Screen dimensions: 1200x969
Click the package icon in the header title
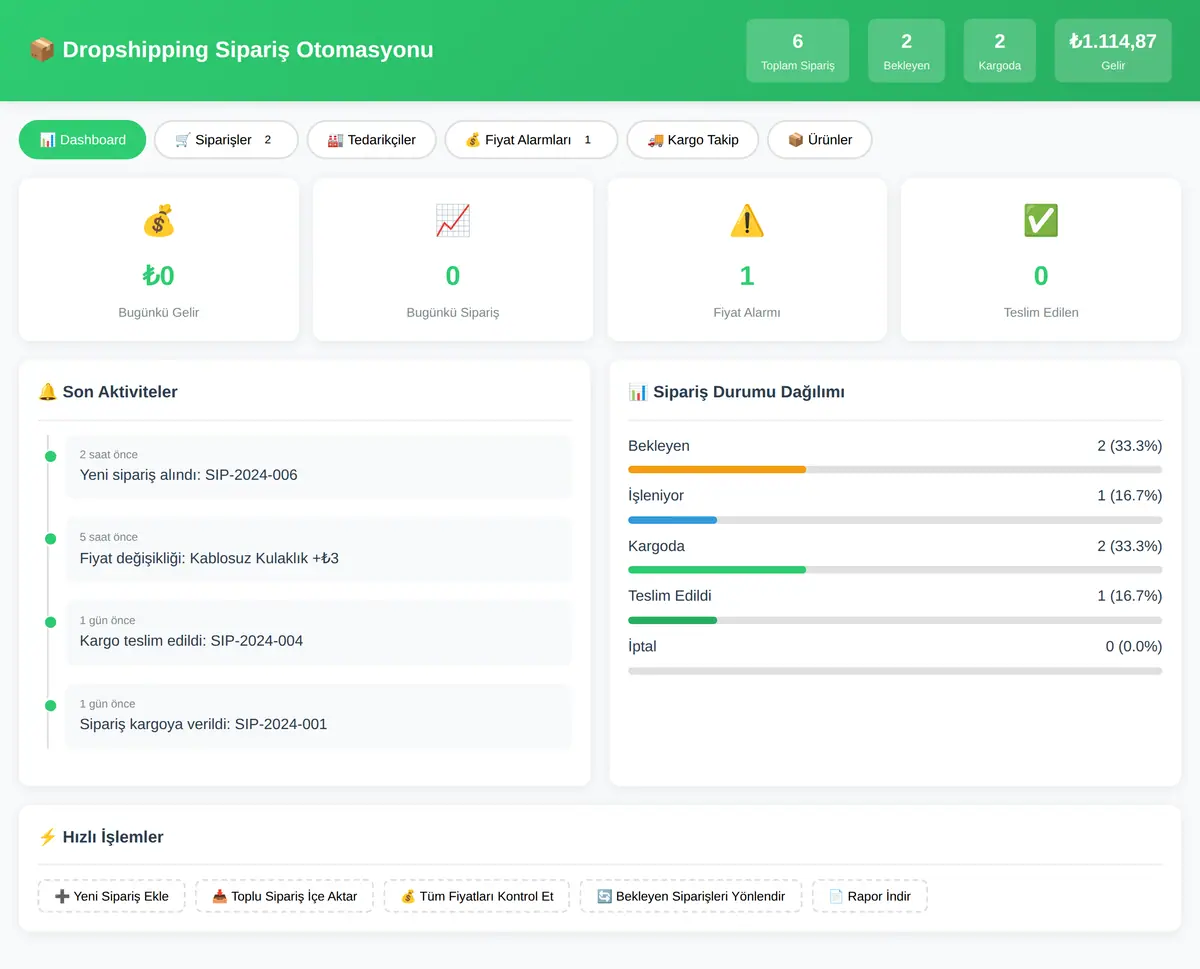click(41, 49)
